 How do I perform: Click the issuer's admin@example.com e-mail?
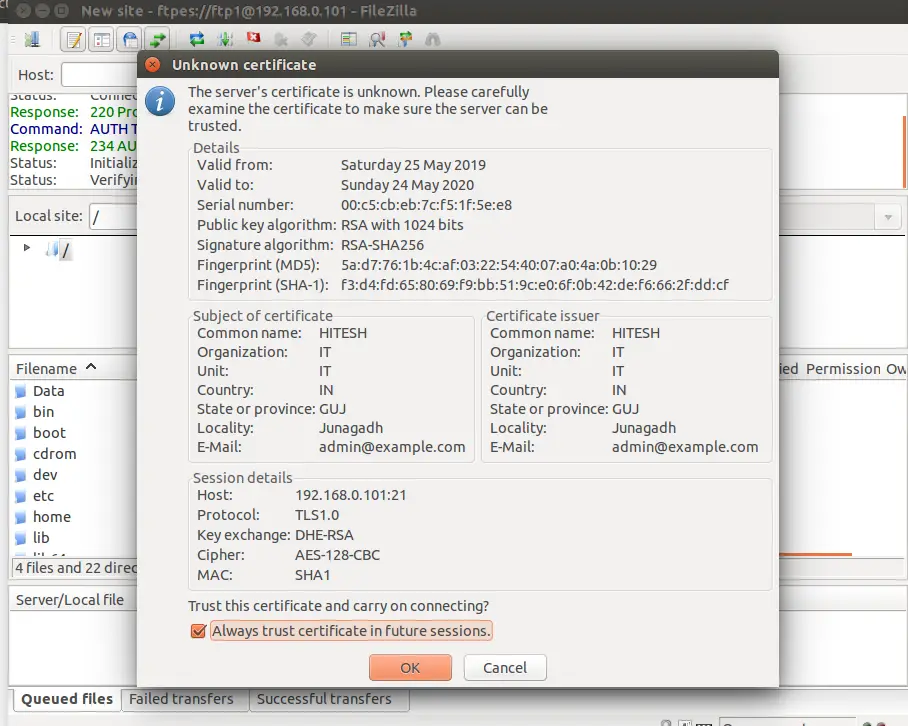[685, 447]
